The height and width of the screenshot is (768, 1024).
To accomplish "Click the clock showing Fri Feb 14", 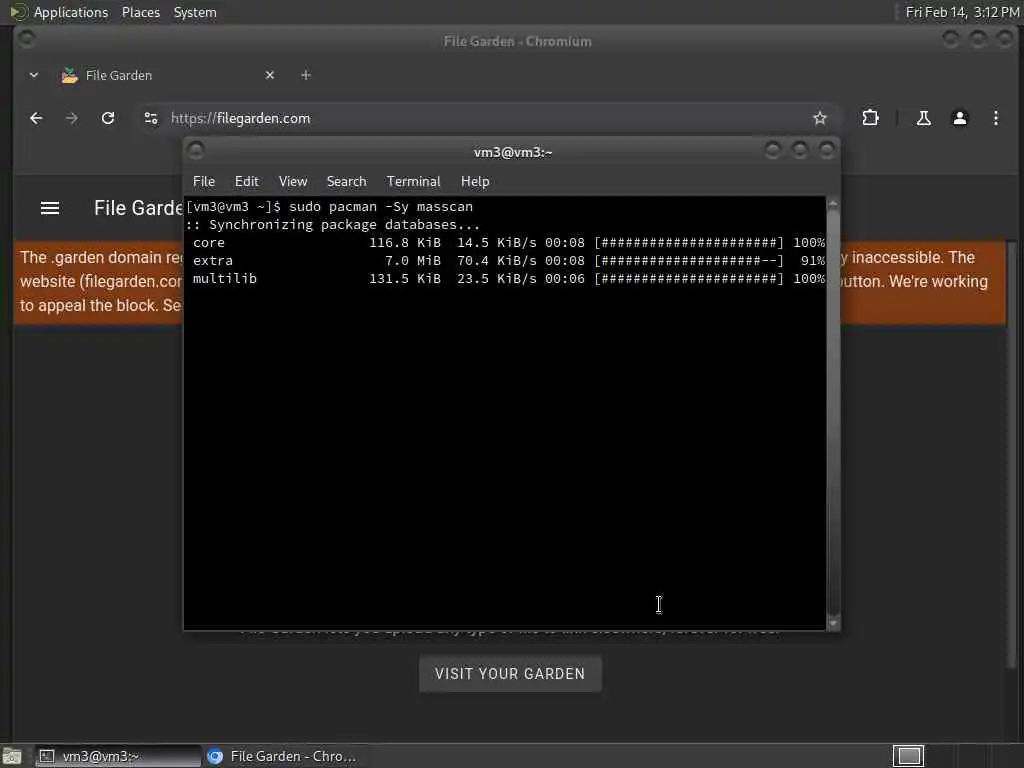I will [961, 12].
